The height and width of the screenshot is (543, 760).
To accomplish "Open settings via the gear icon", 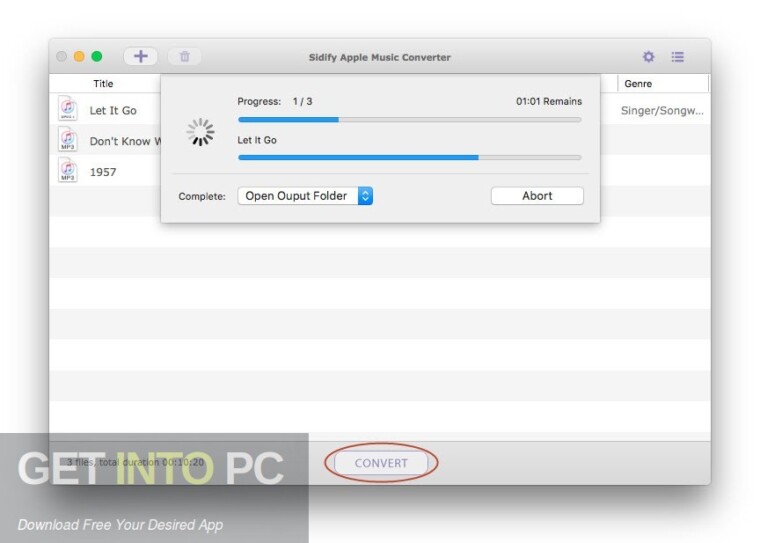I will (x=649, y=57).
